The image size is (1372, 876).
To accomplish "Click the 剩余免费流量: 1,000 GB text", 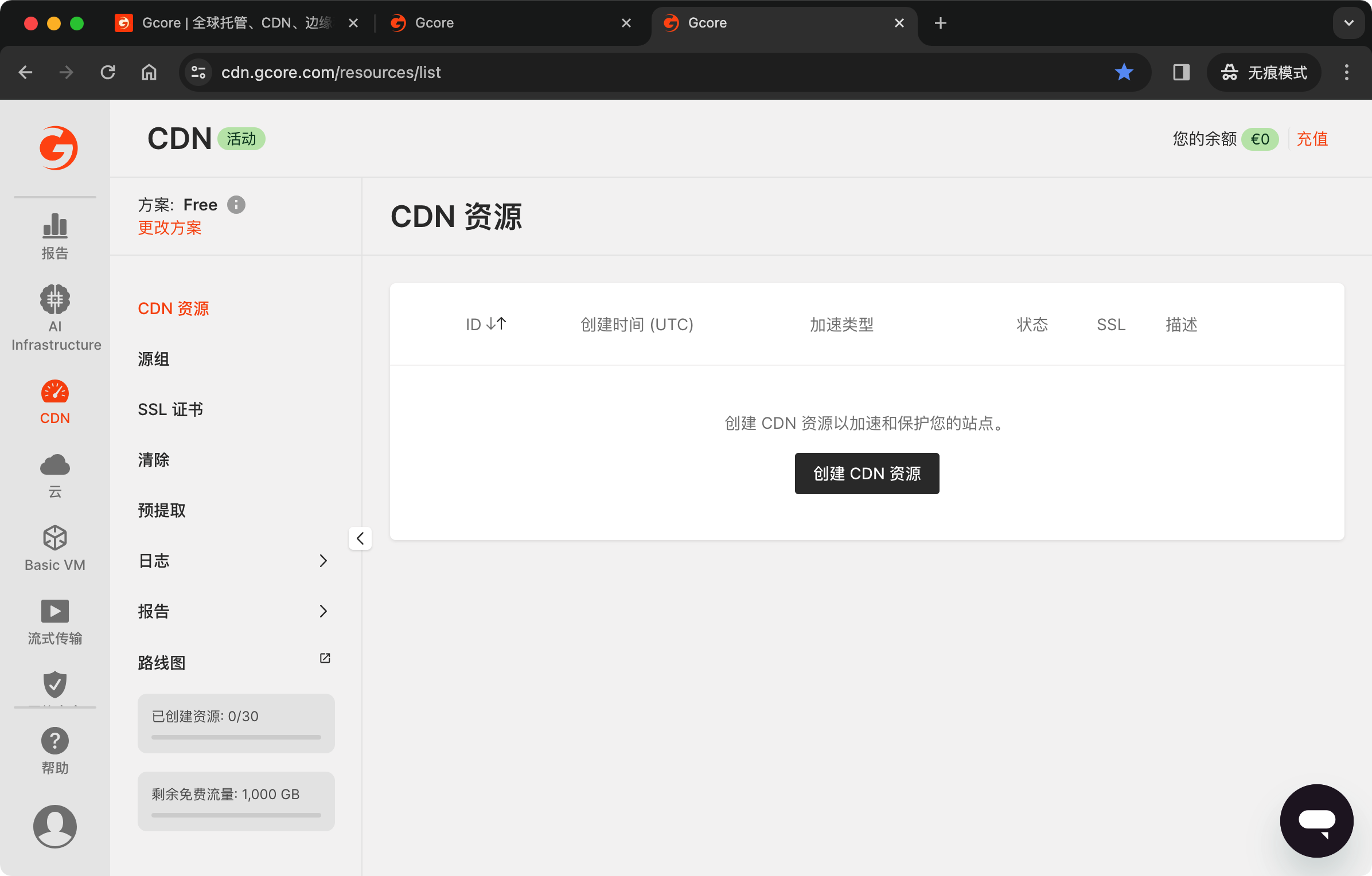I will 225,794.
